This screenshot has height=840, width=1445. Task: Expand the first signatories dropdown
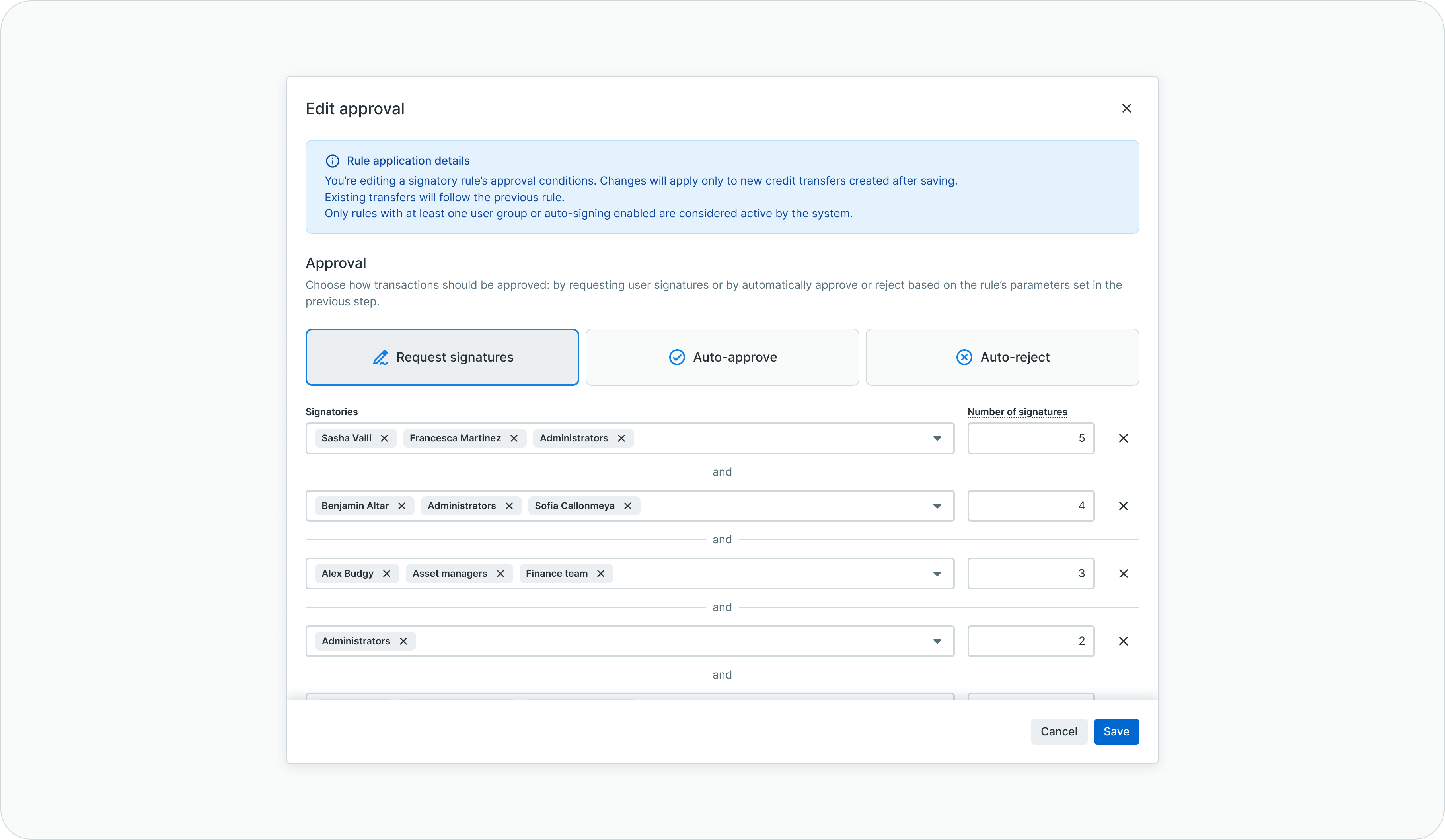[937, 439]
